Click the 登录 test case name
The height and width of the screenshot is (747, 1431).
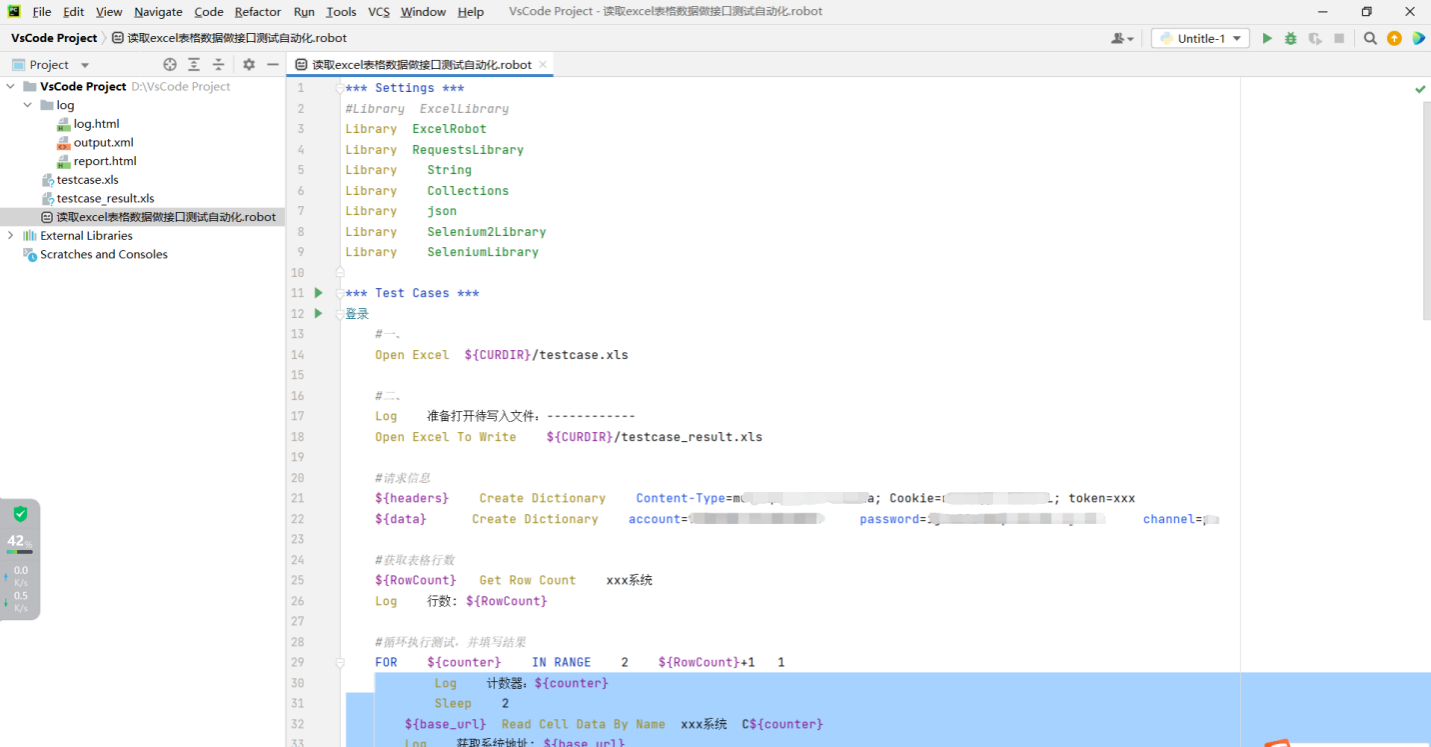tap(357, 314)
